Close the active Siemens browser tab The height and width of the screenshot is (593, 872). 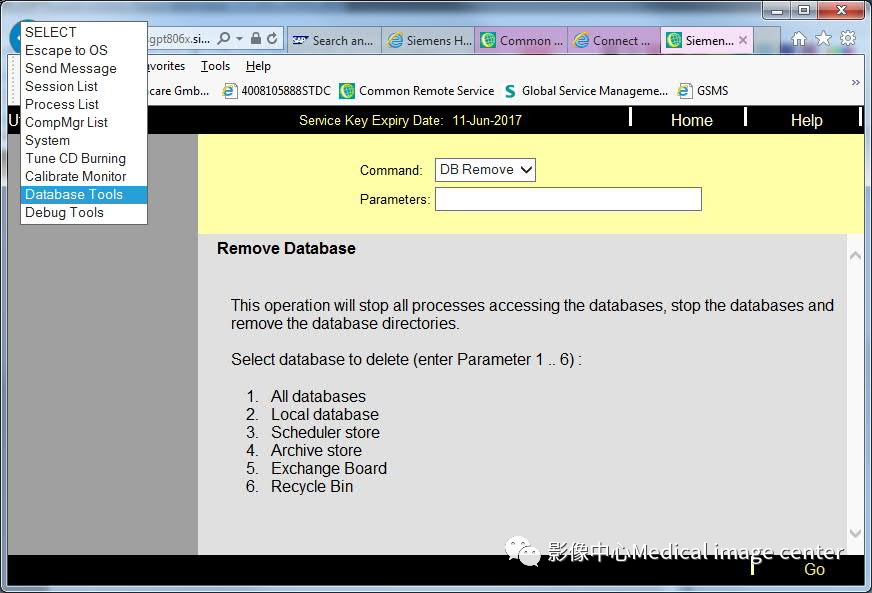tap(743, 41)
